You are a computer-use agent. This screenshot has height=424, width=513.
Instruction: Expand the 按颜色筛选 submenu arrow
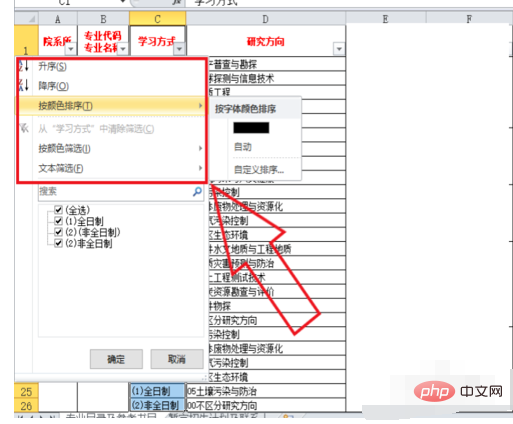200,148
